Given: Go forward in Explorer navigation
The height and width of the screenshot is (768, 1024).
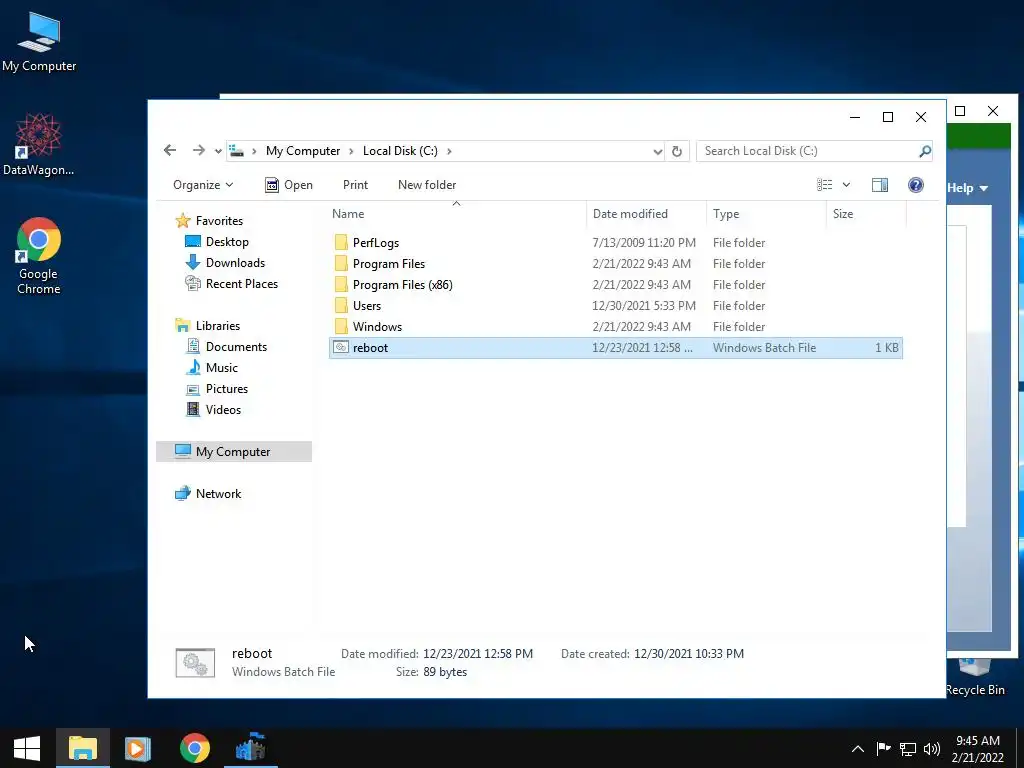Looking at the screenshot, I should pyautogui.click(x=199, y=151).
